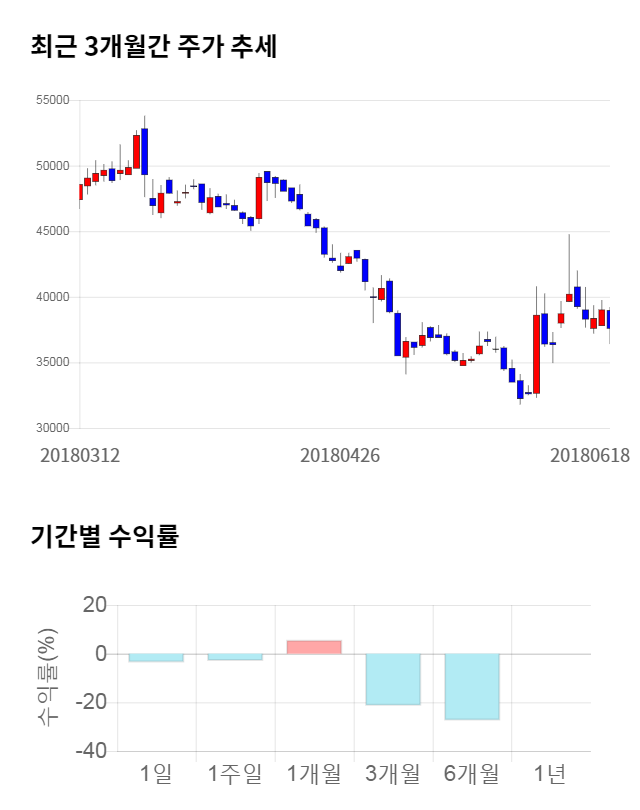This screenshot has height=810, width=640.
Task: Click the 기간별 수익률 heading
Action: (104, 536)
